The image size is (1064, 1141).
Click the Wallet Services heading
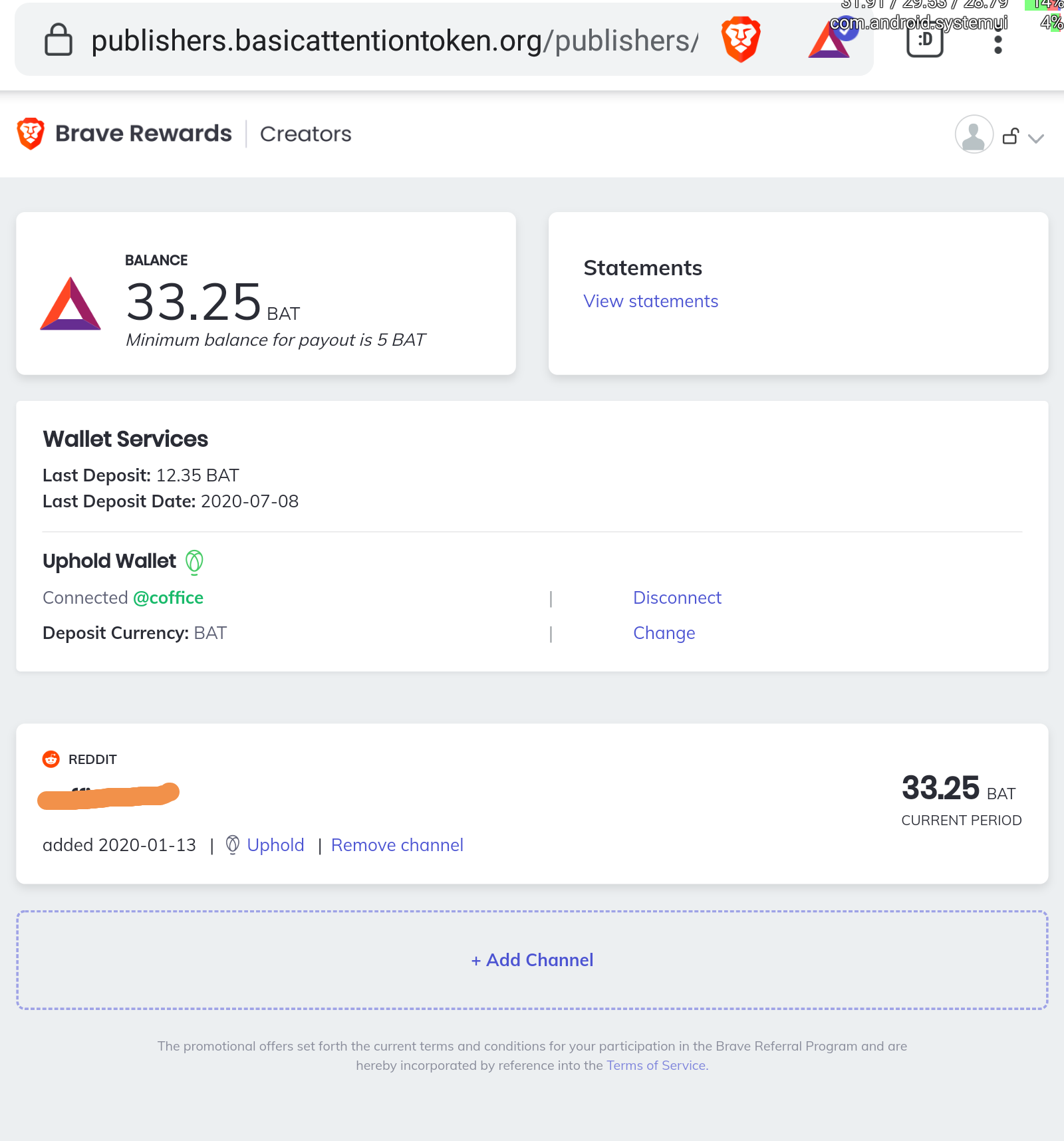(x=125, y=439)
